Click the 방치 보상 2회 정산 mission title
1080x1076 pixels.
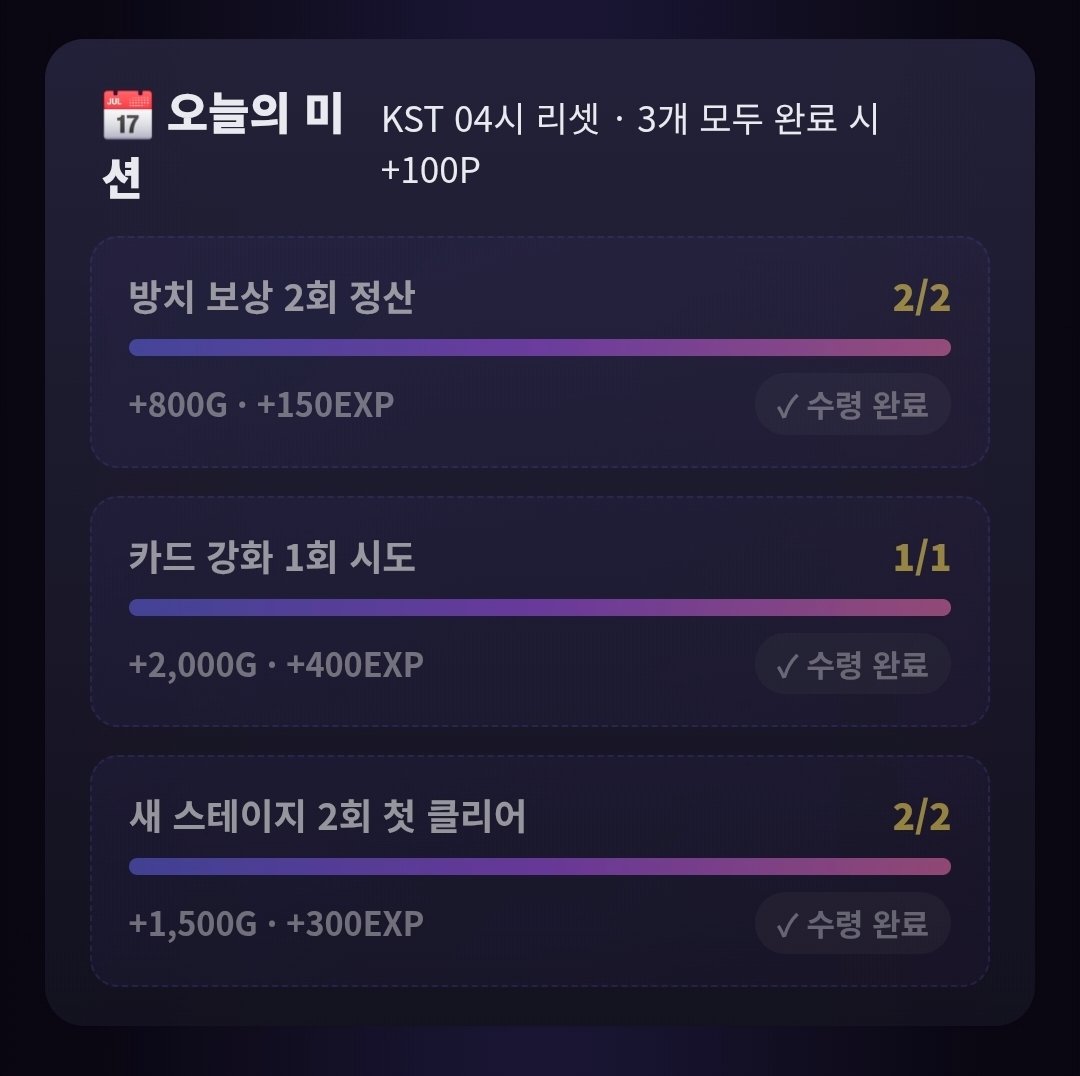click(272, 298)
